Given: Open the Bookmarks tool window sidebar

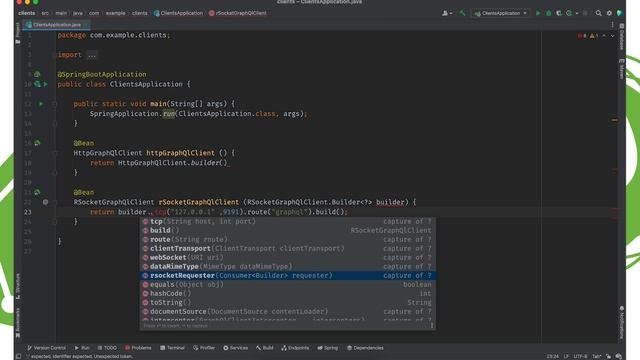Looking at the screenshot, I should 18,322.
